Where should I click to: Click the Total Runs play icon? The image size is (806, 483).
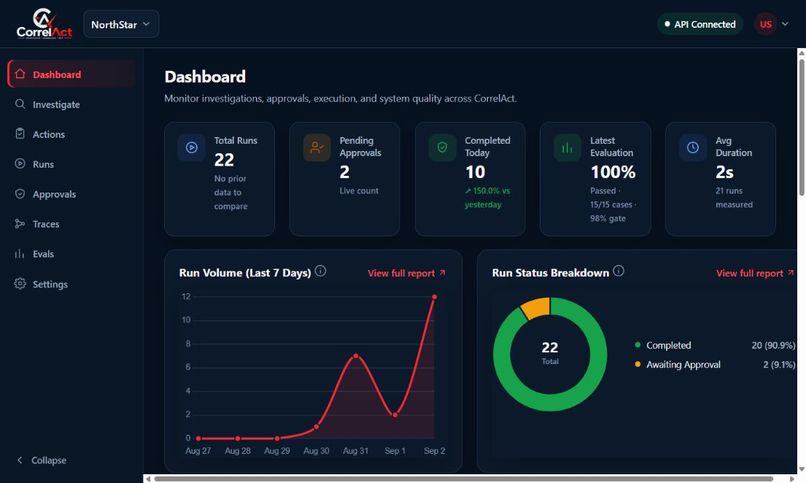pyautogui.click(x=192, y=147)
